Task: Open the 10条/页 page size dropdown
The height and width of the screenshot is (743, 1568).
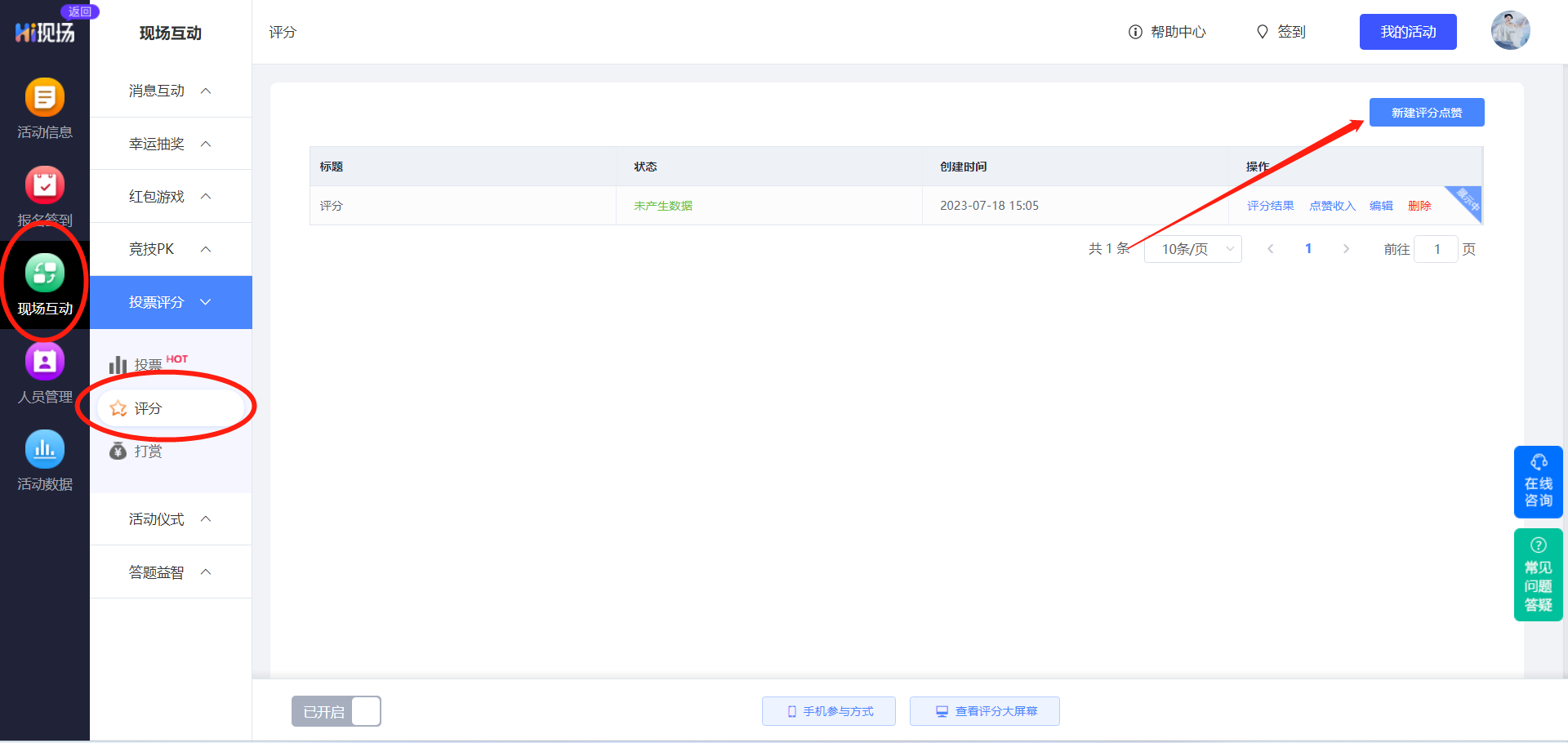Action: 1193,249
